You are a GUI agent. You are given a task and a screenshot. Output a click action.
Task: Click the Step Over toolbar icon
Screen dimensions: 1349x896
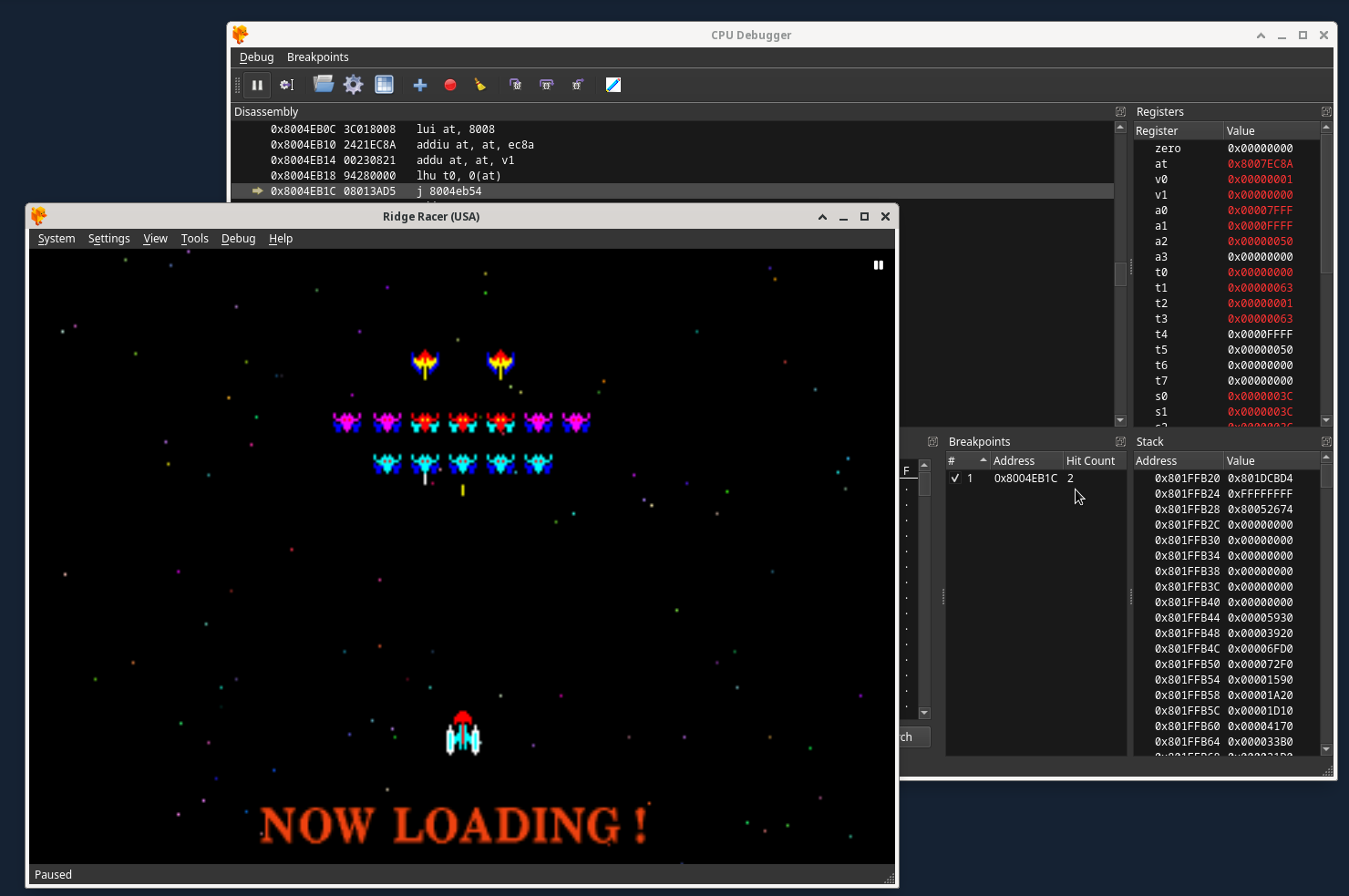[x=547, y=85]
